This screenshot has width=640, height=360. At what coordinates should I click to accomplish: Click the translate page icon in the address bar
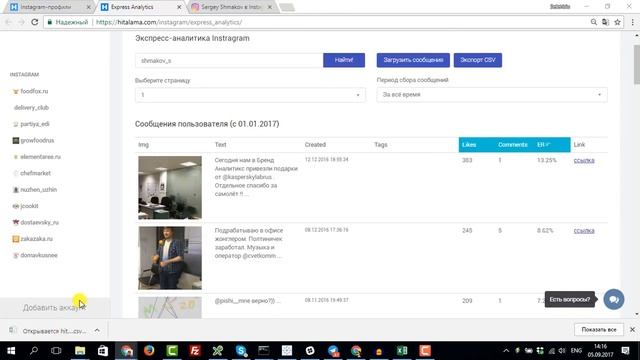pyautogui.click(x=605, y=22)
